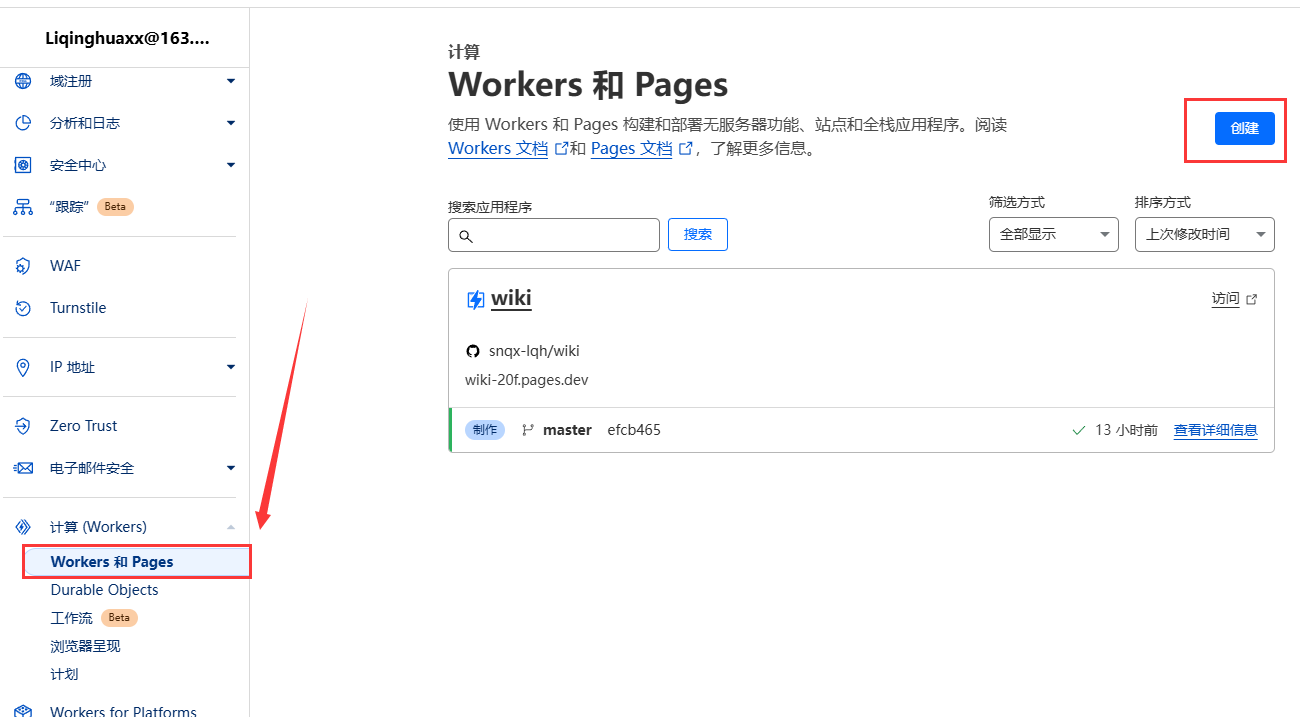Click 查看详细信息 link for wiki deployment
Screen dimensions: 1300x717
coord(1215,430)
